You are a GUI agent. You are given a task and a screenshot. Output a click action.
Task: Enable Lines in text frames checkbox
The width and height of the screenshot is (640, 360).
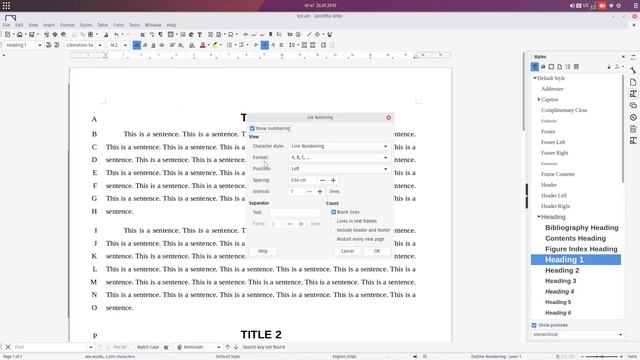click(333, 221)
